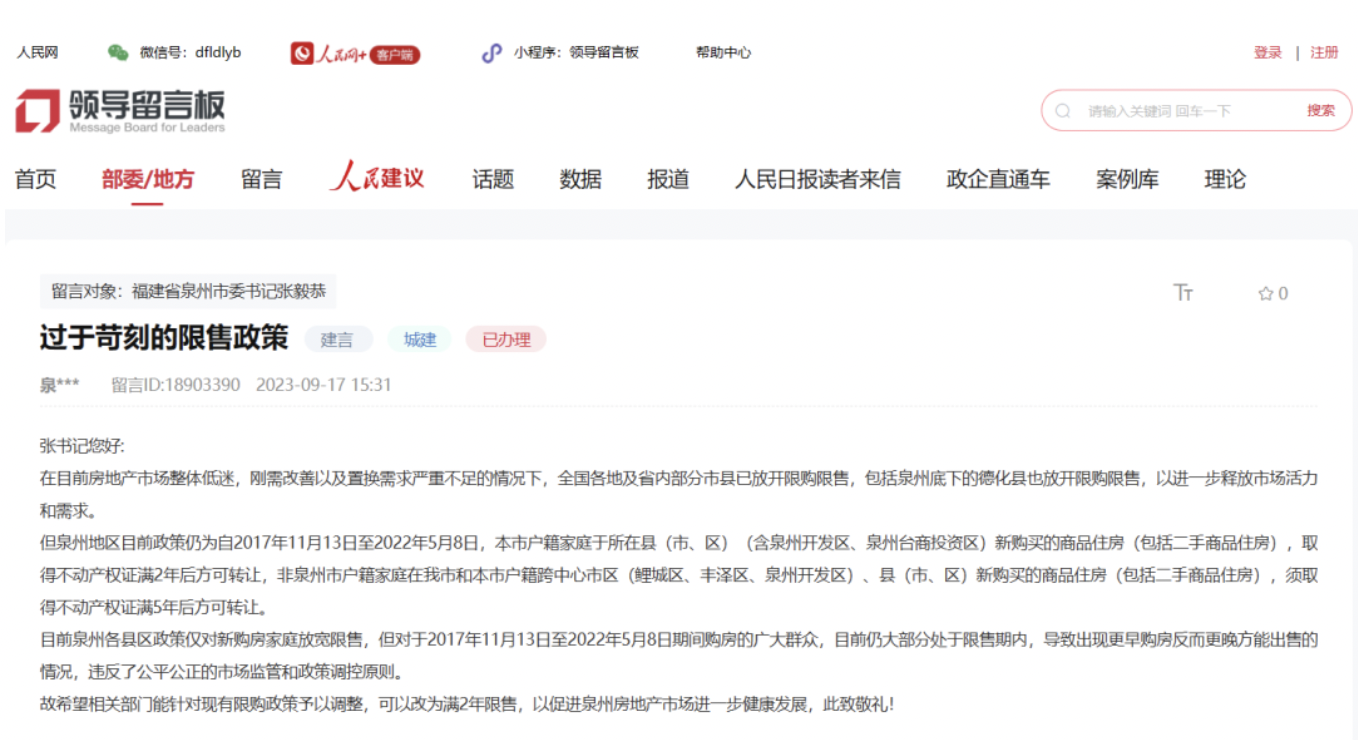1358x740 pixels.
Task: Open 人民日报读者来信 section
Action: tap(817, 180)
